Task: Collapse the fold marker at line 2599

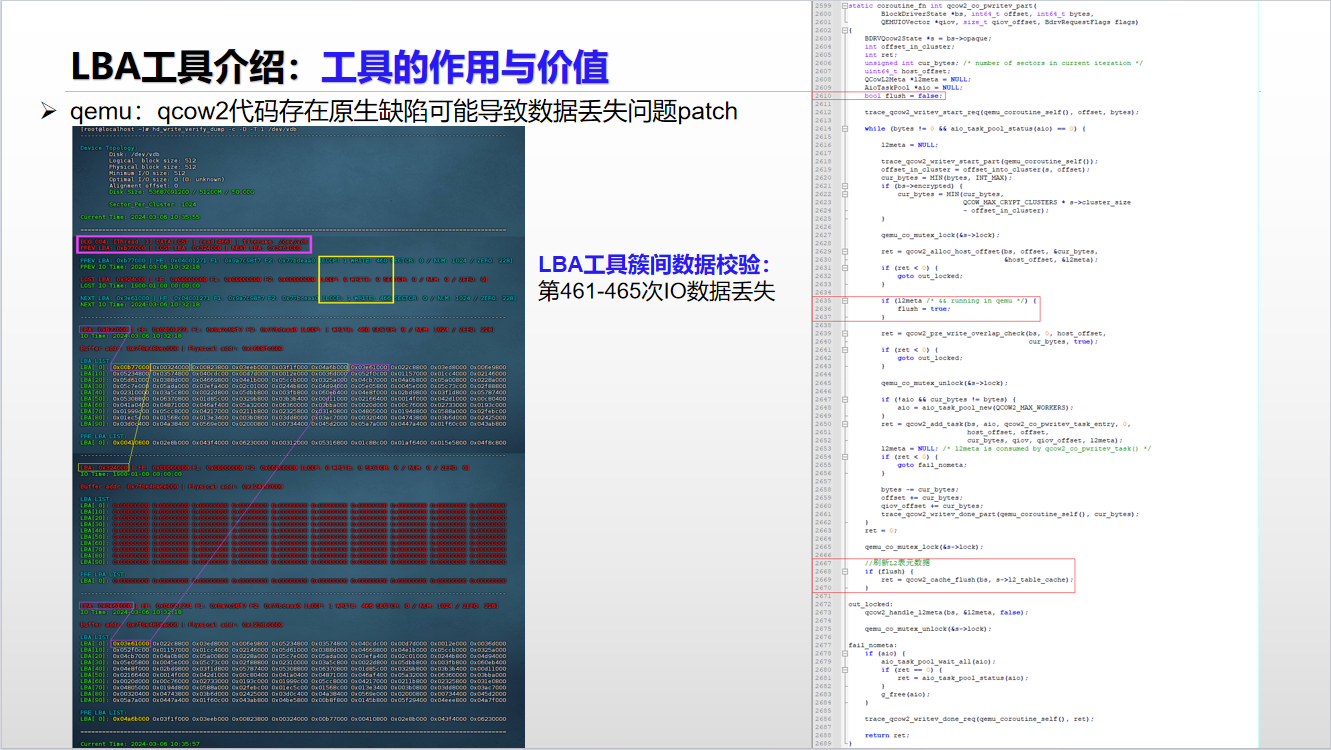Action: coord(845,5)
